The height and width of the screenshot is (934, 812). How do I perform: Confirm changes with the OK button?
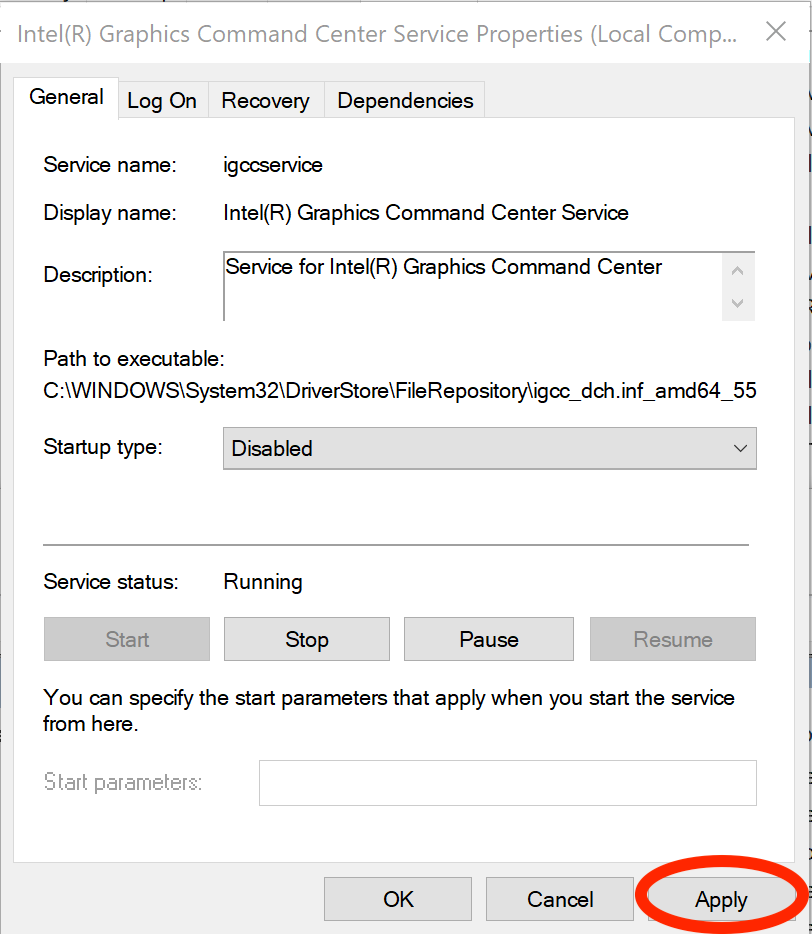[x=398, y=899]
